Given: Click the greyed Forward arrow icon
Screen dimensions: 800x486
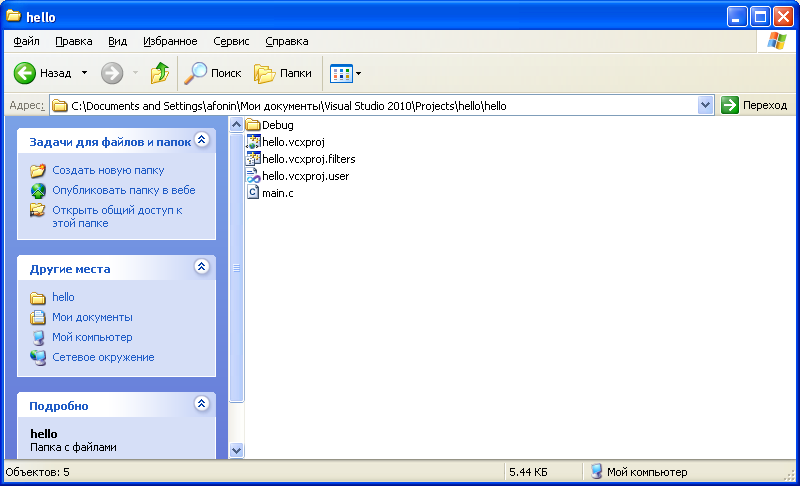Looking at the screenshot, I should pyautogui.click(x=112, y=73).
